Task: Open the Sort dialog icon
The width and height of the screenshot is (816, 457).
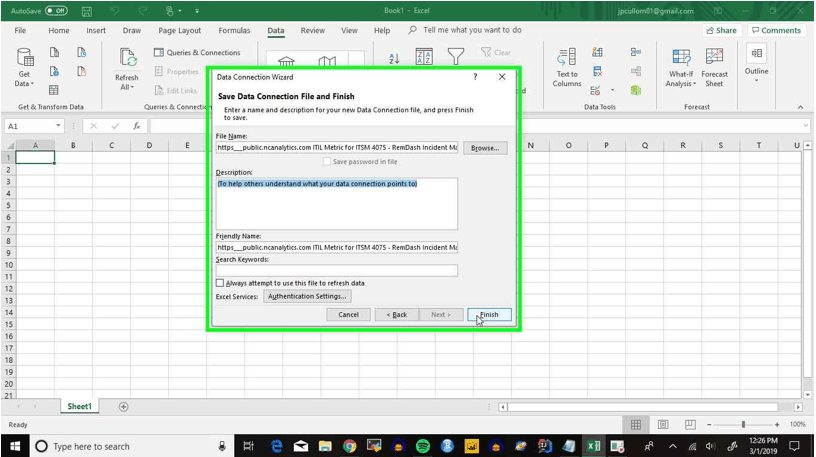Action: point(424,56)
